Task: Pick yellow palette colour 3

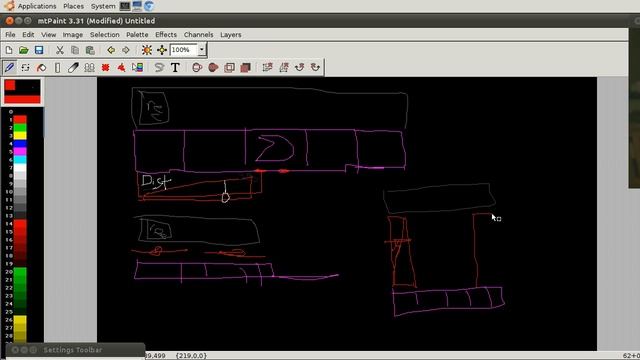Action: tap(20, 136)
